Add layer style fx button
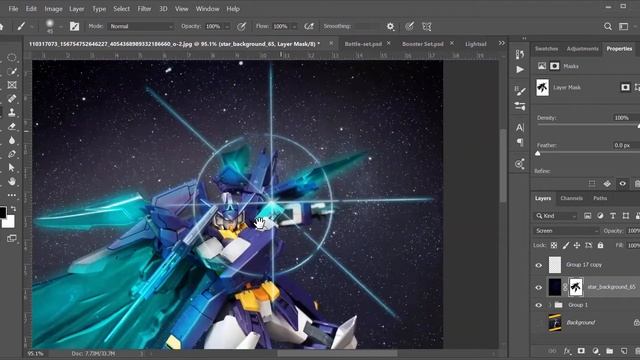 pyautogui.click(x=567, y=351)
